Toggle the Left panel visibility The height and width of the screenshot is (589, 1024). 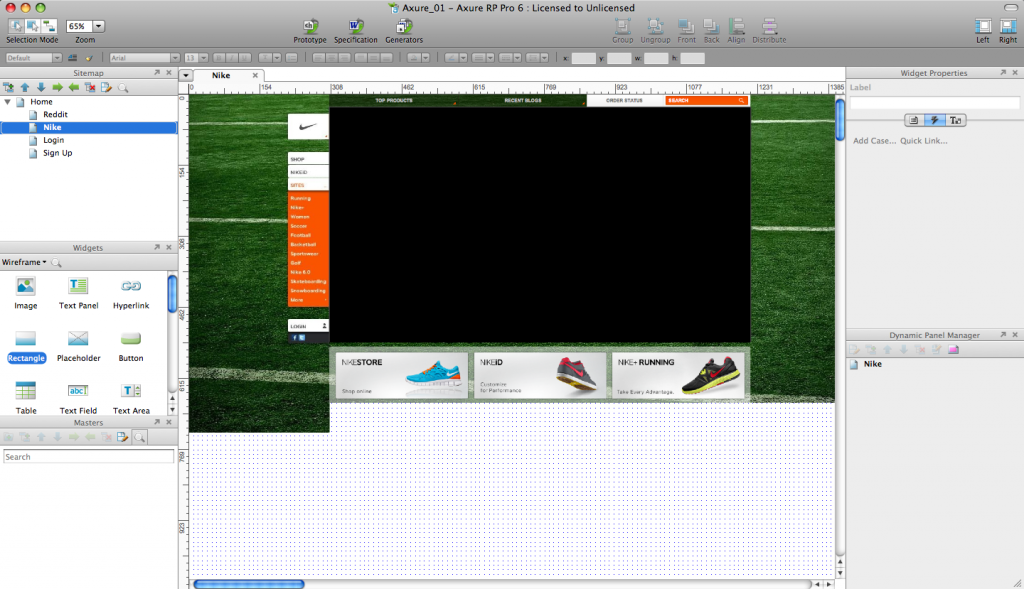click(982, 26)
